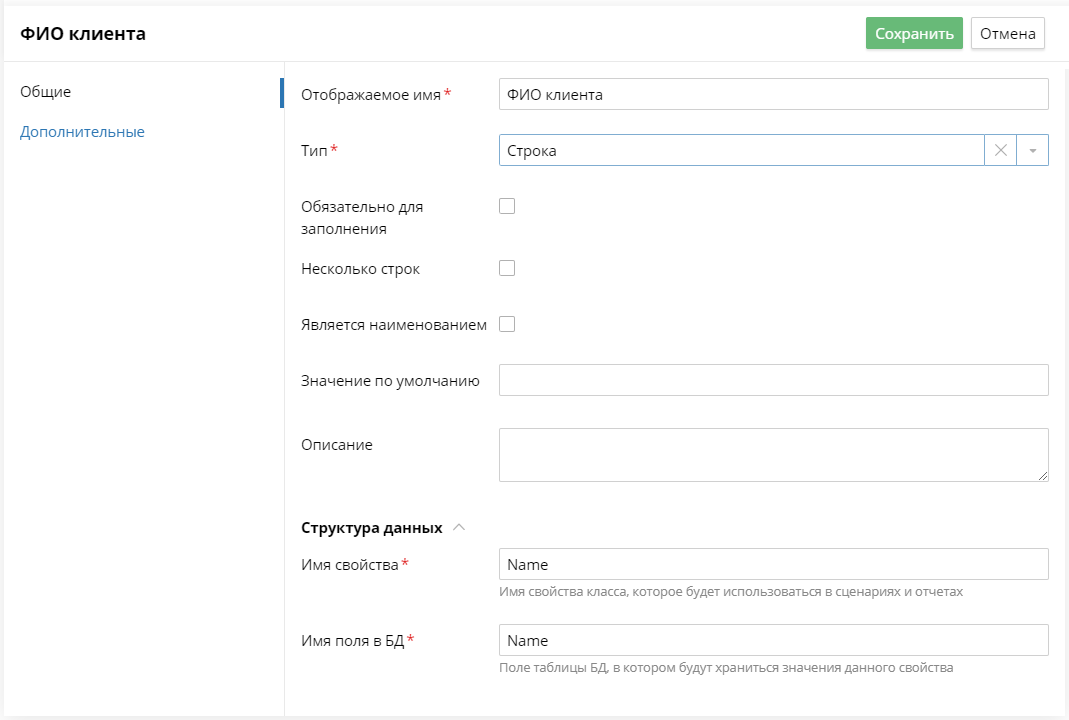Collapse the Структура данных section chevron
The width and height of the screenshot is (1069, 720).
coord(459,527)
